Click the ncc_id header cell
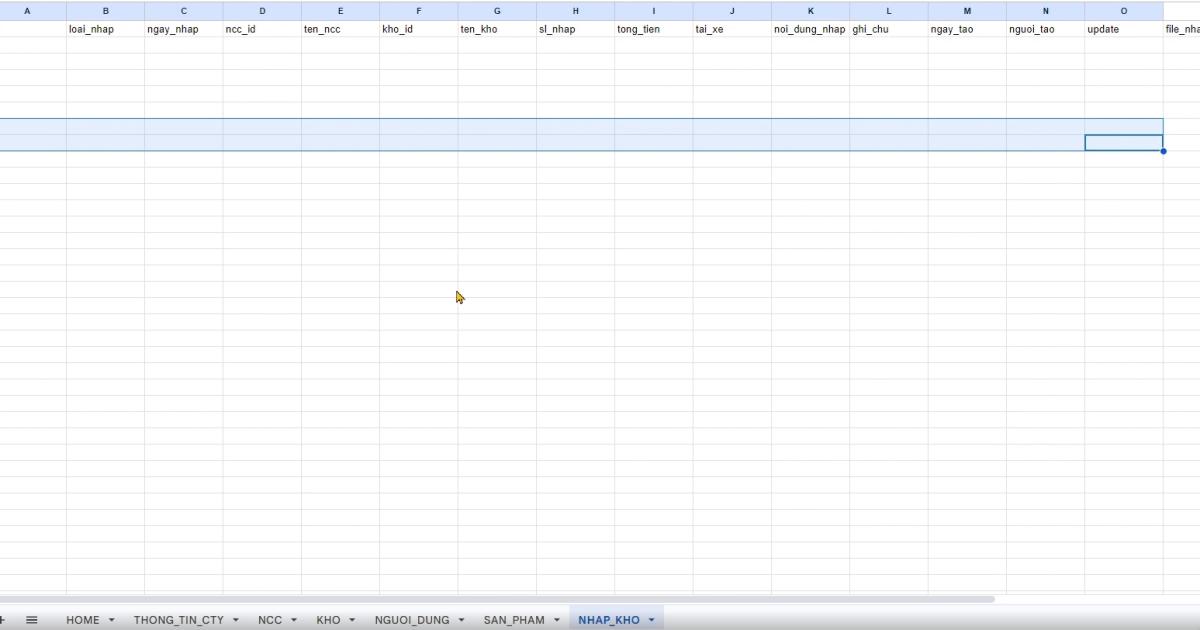This screenshot has width=1200, height=630. 262,29
